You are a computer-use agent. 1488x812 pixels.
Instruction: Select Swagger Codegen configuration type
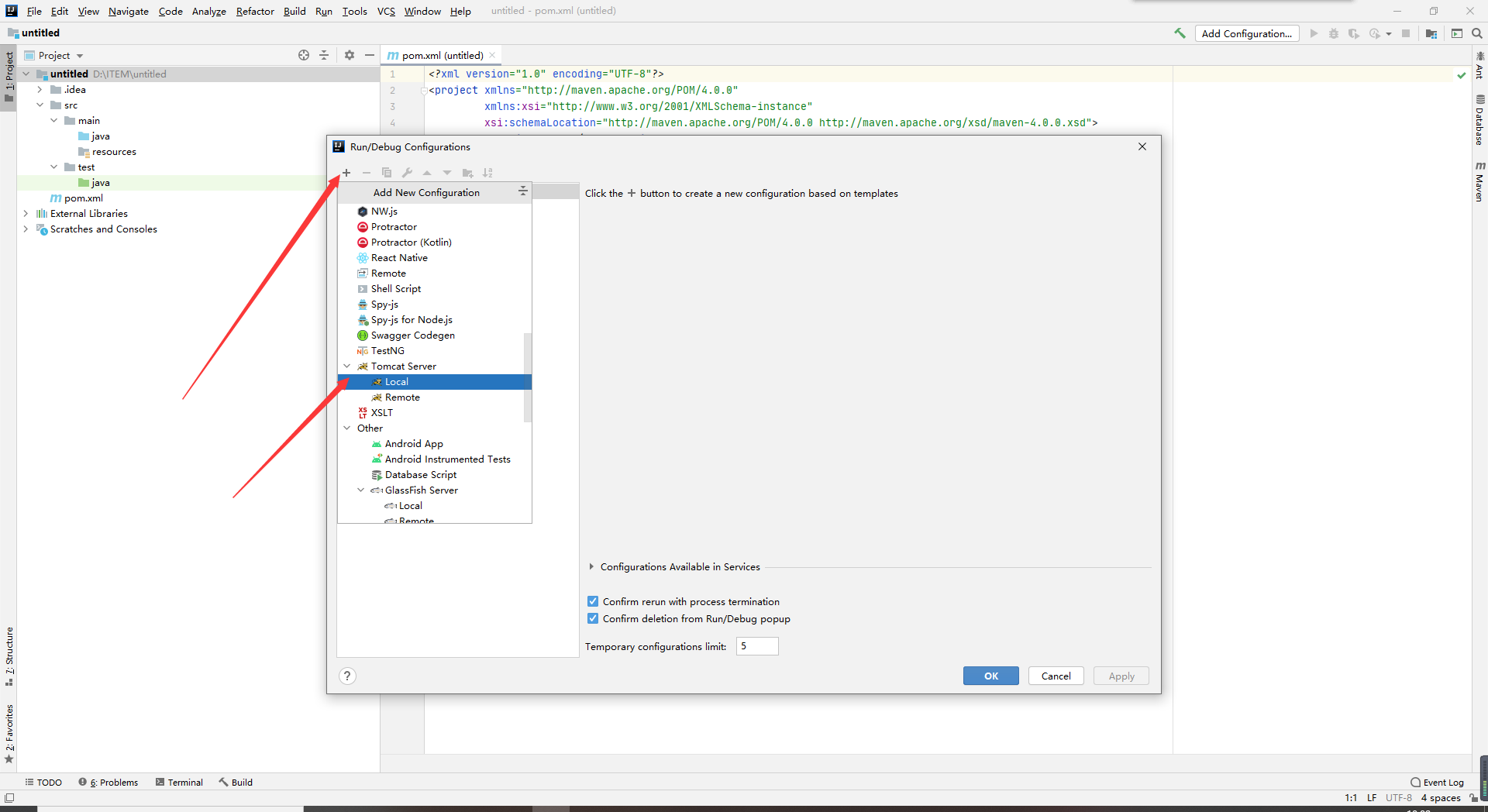(x=435, y=335)
